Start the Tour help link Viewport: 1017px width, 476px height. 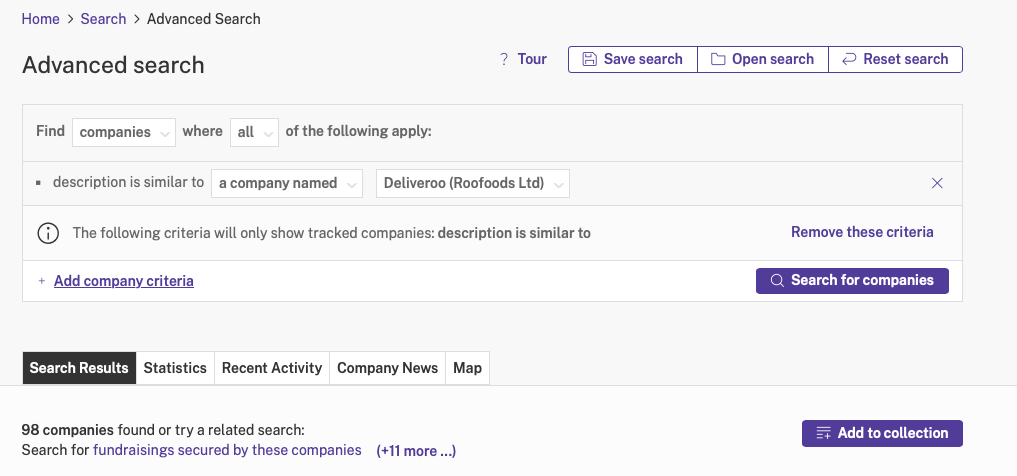point(532,59)
